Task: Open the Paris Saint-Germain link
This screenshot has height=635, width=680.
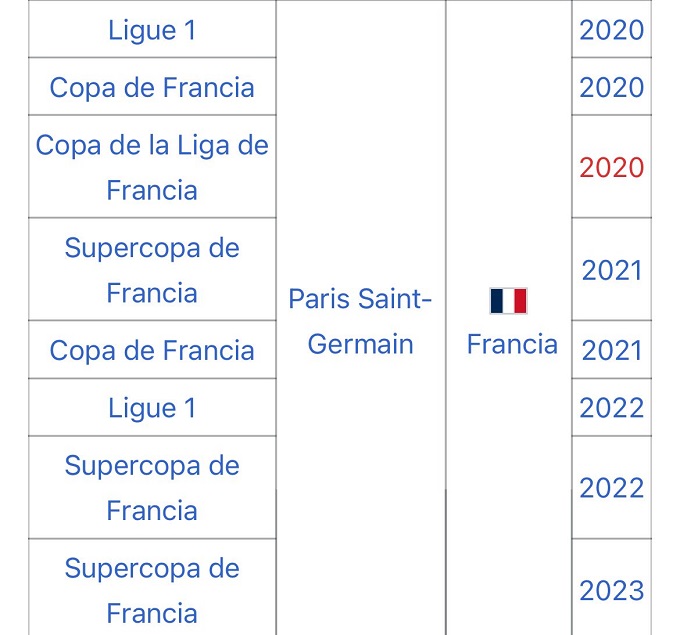Action: (360, 321)
